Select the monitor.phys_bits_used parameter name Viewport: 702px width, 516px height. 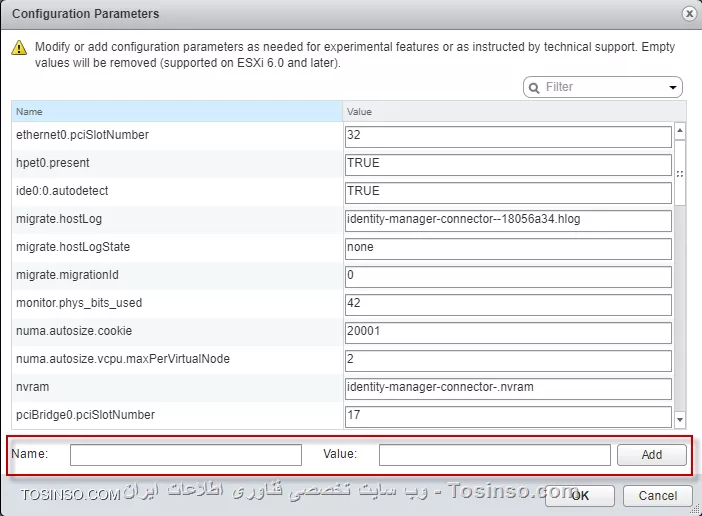(79, 303)
